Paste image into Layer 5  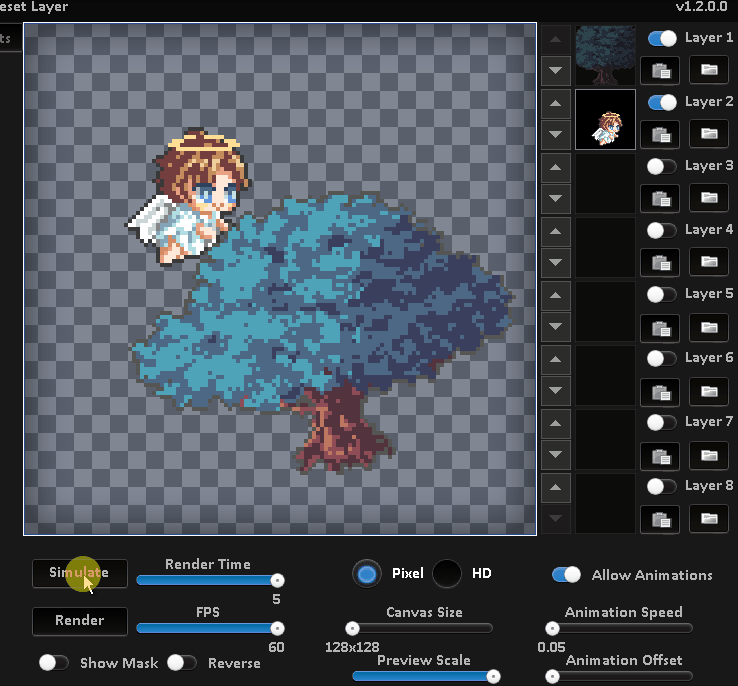click(x=660, y=327)
